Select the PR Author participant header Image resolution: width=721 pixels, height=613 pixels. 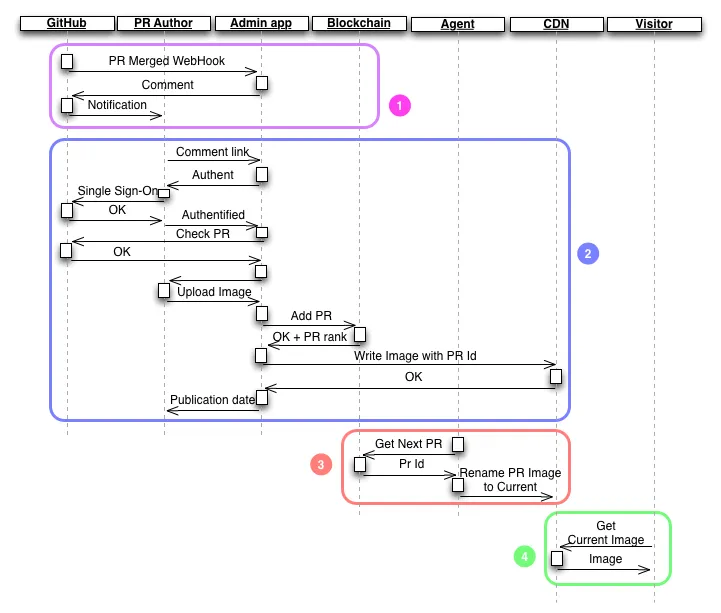click(x=164, y=23)
